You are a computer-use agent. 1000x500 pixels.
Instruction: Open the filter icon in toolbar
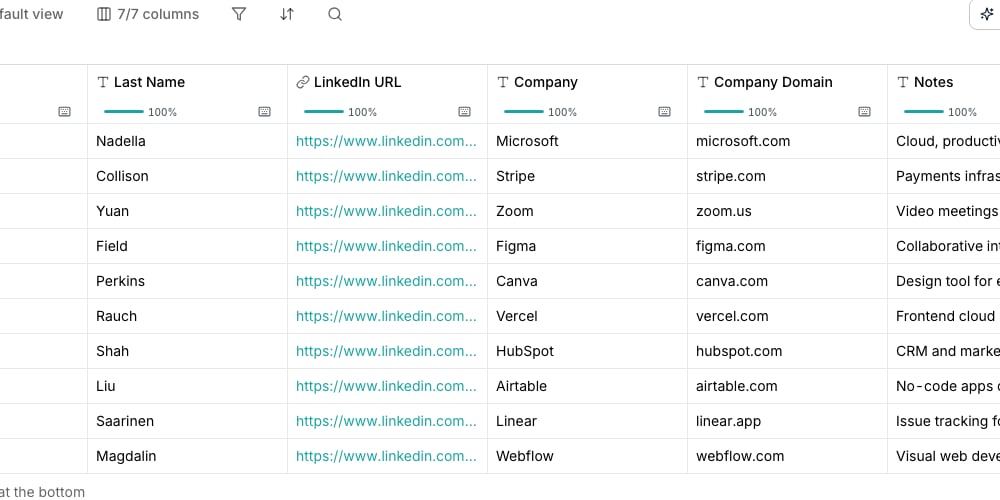point(239,14)
